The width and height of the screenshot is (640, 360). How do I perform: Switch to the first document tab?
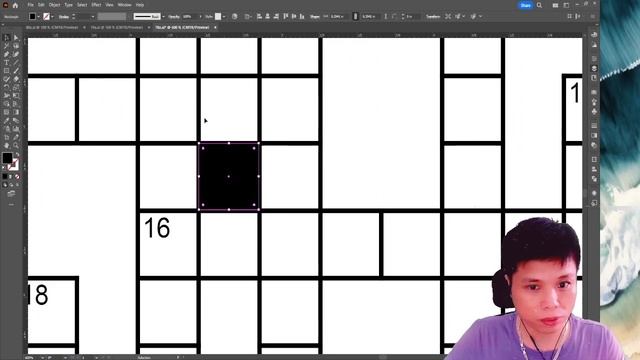[x=52, y=27]
